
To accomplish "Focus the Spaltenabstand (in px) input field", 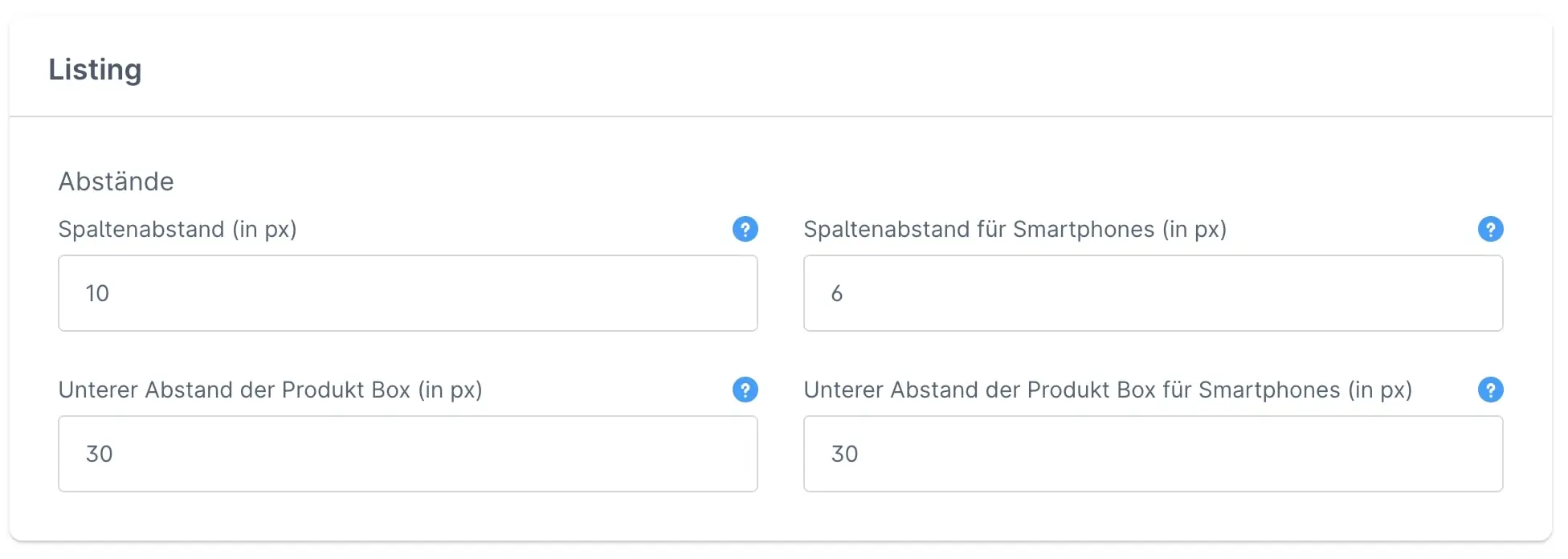I will click(407, 293).
